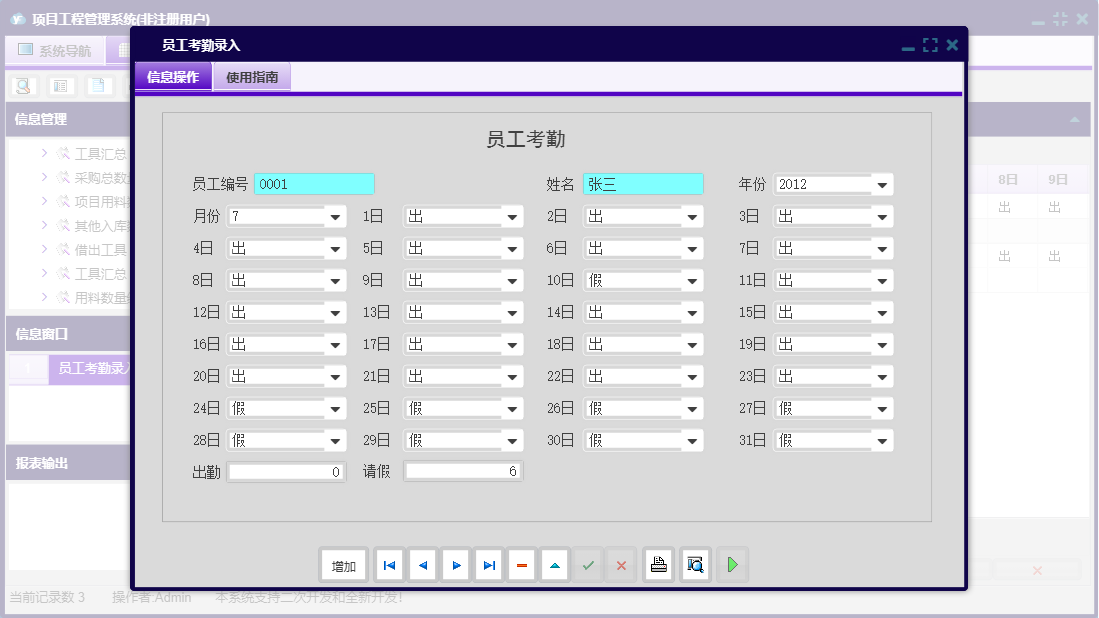
Task: Click the 员工编号 field containing 0001
Action: point(313,184)
